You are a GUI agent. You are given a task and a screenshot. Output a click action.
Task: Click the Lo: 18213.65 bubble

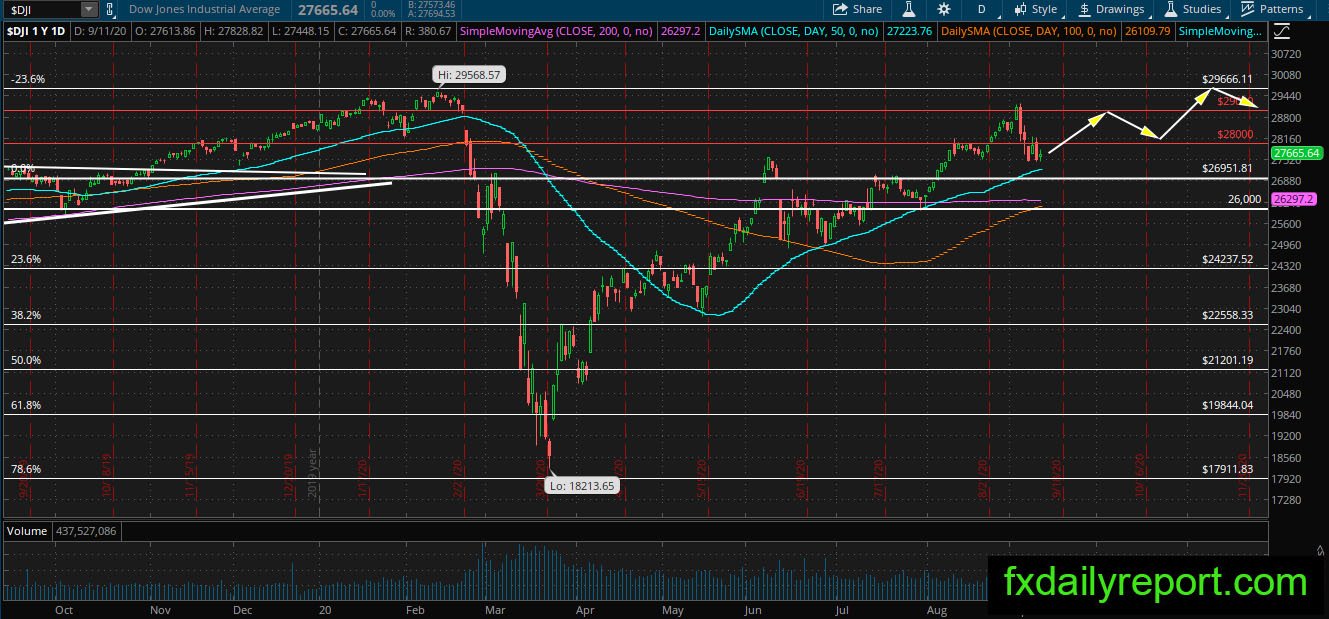coord(580,485)
